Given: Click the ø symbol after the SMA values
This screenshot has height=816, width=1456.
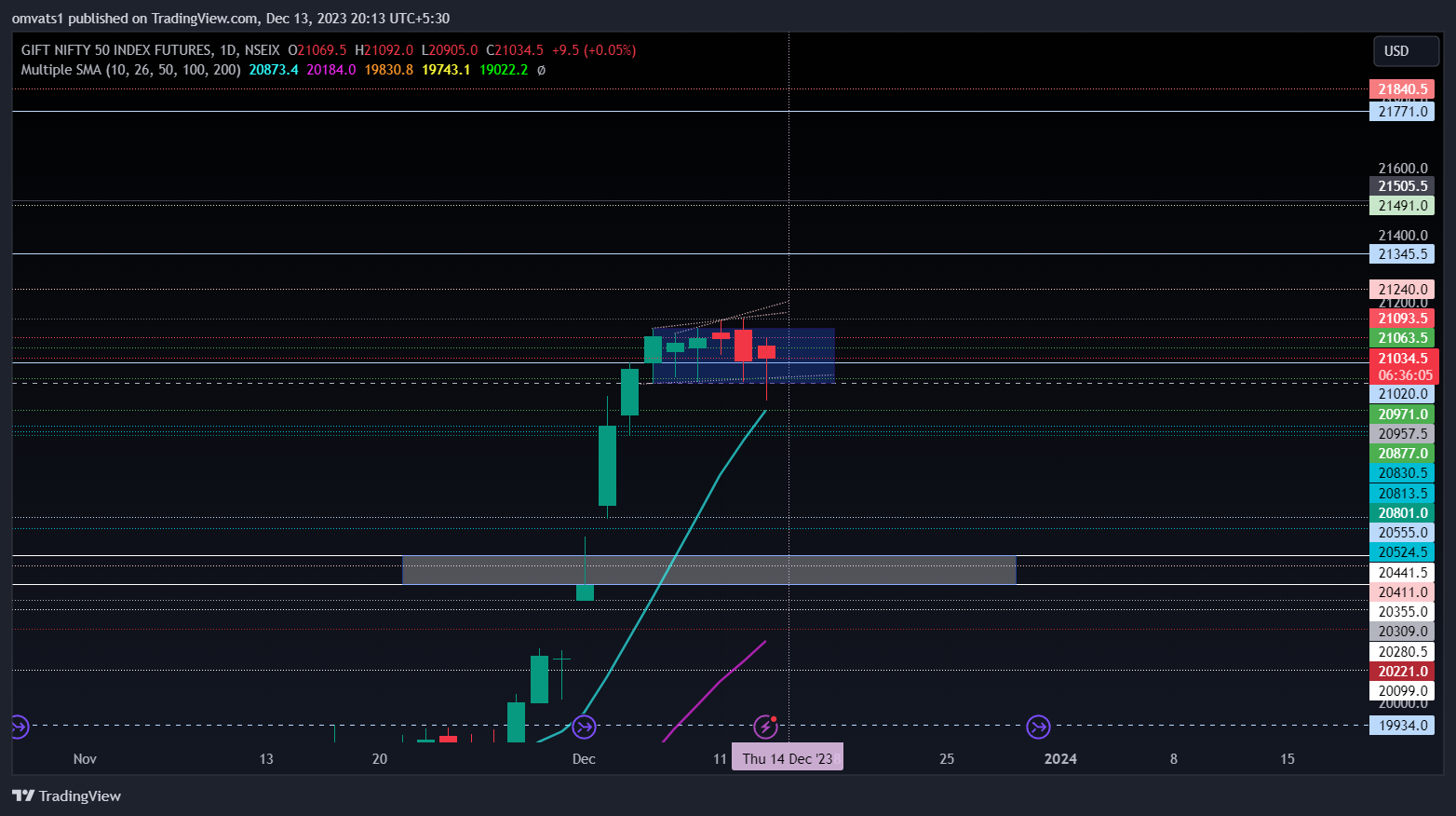Looking at the screenshot, I should click(542, 70).
